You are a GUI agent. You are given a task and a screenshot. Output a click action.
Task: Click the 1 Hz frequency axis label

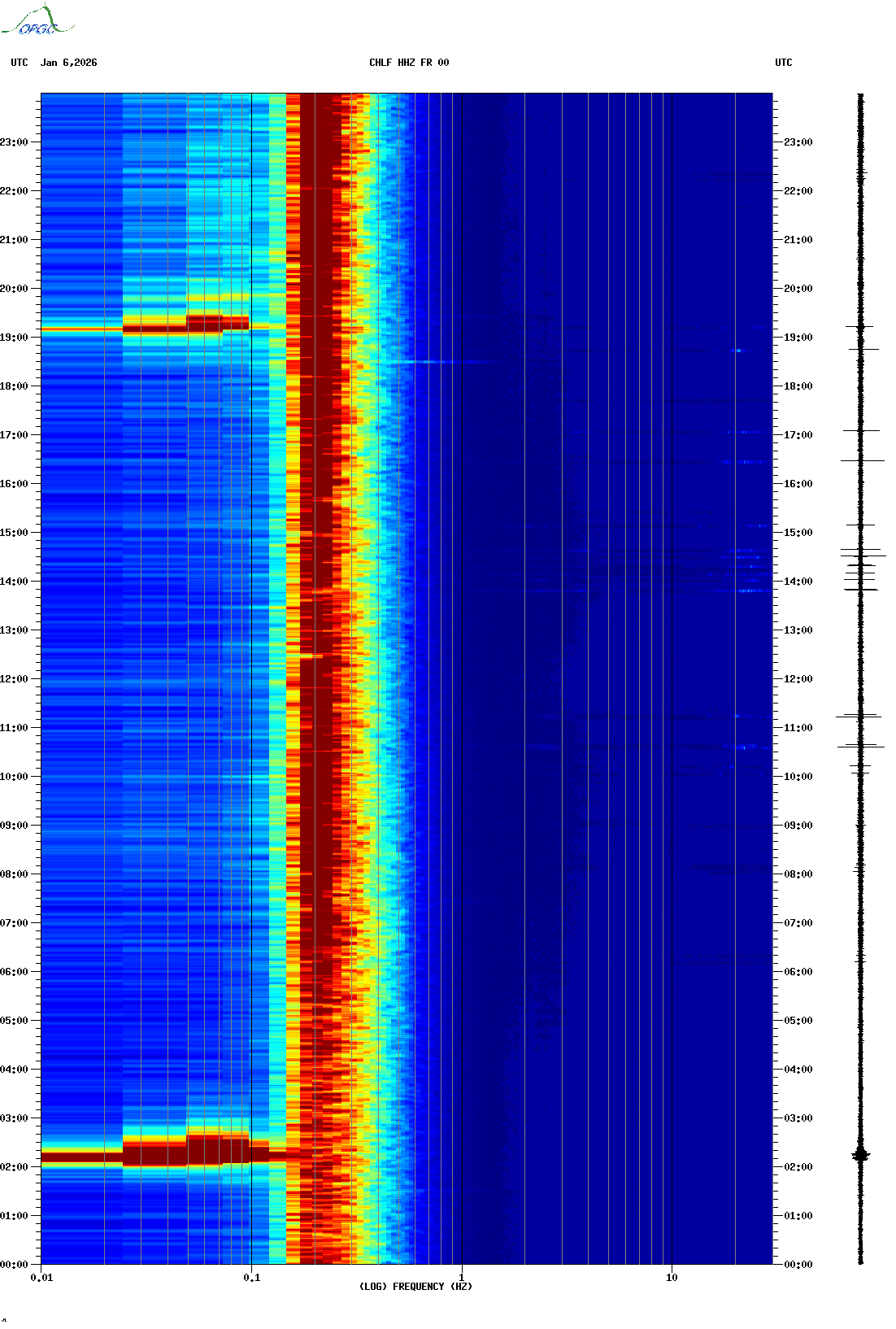(x=462, y=1278)
